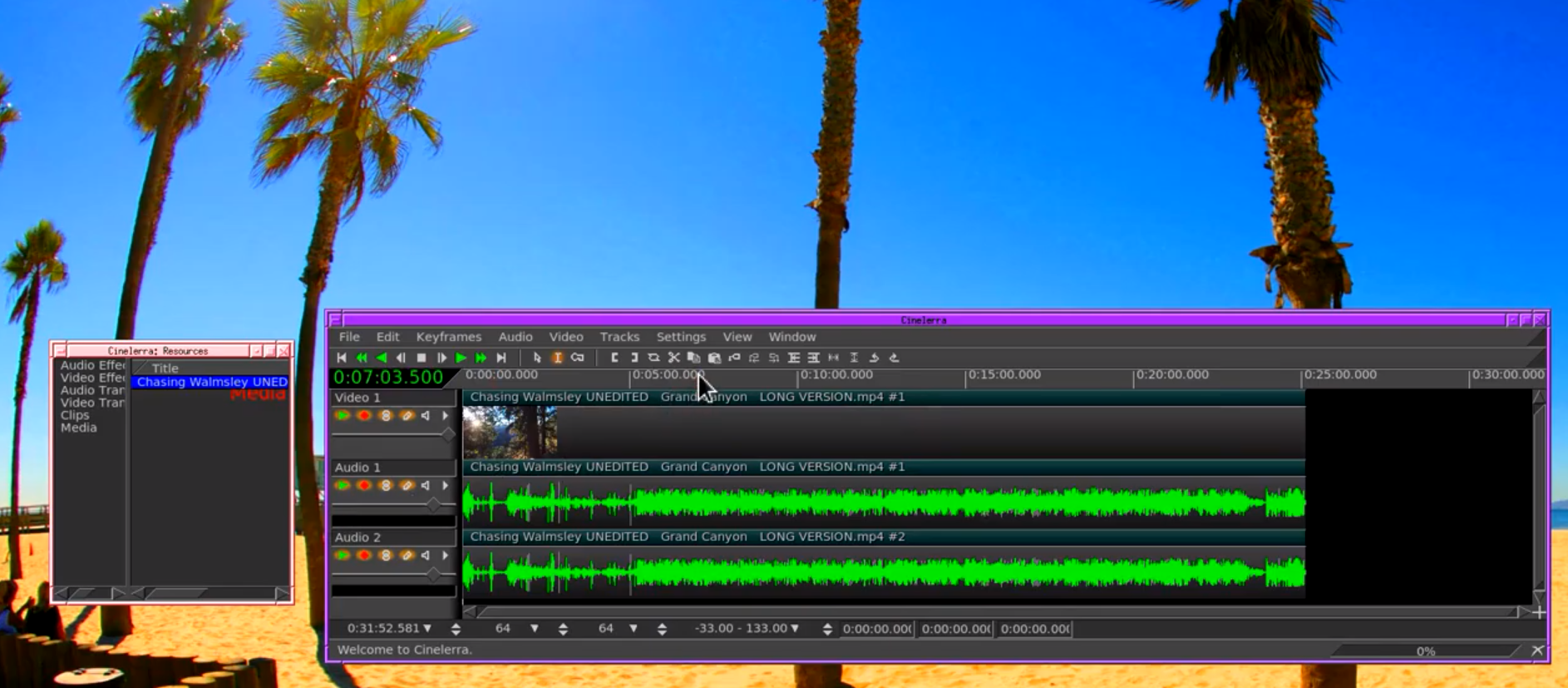The width and height of the screenshot is (1568, 688).
Task: Open the second 64 track zoom dropdown
Action: coord(634,628)
